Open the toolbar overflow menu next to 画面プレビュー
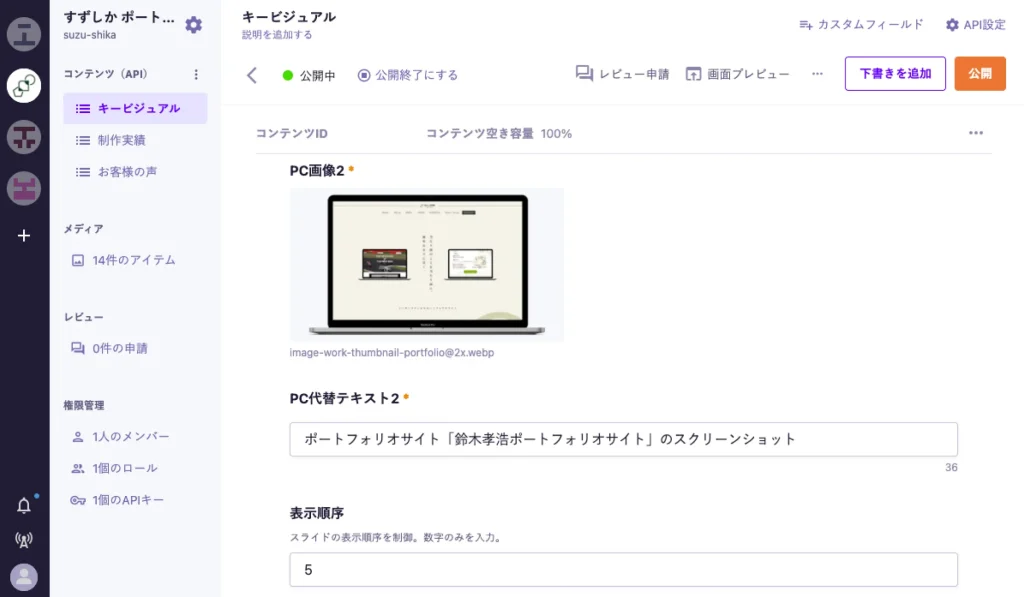1024x597 pixels. coord(817,73)
